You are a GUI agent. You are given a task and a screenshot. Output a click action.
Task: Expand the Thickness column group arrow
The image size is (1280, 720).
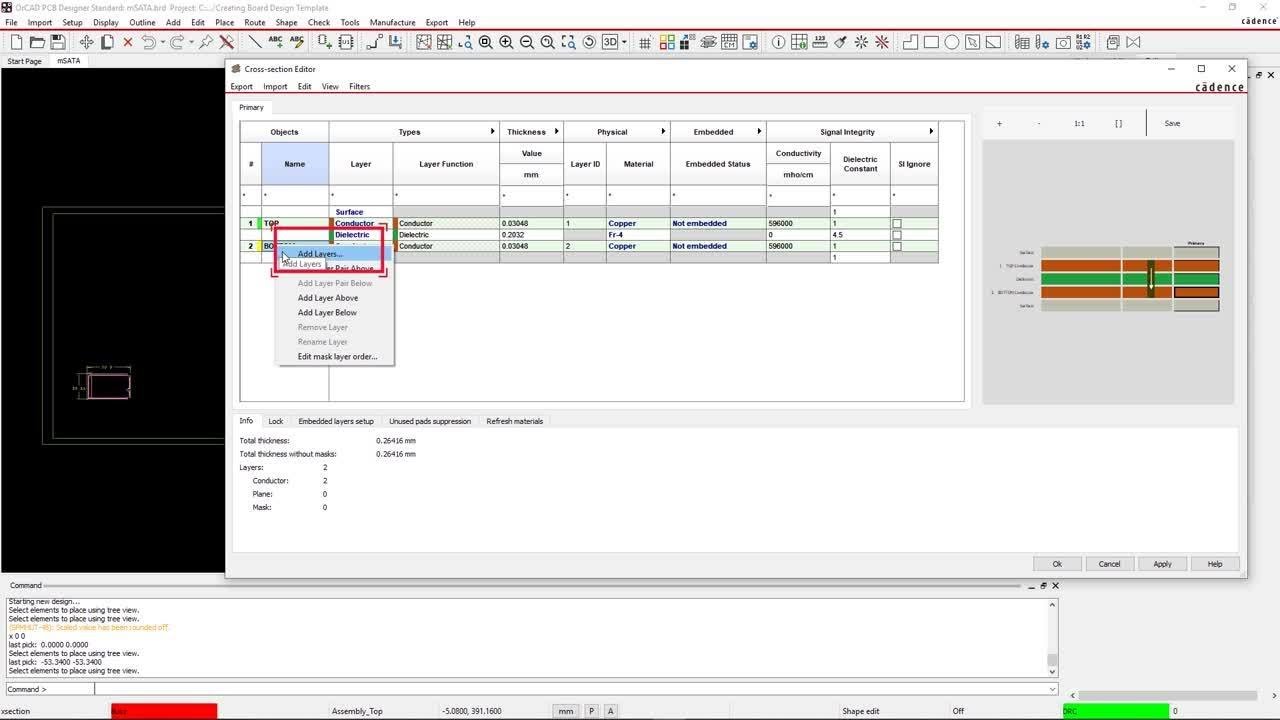coord(556,131)
